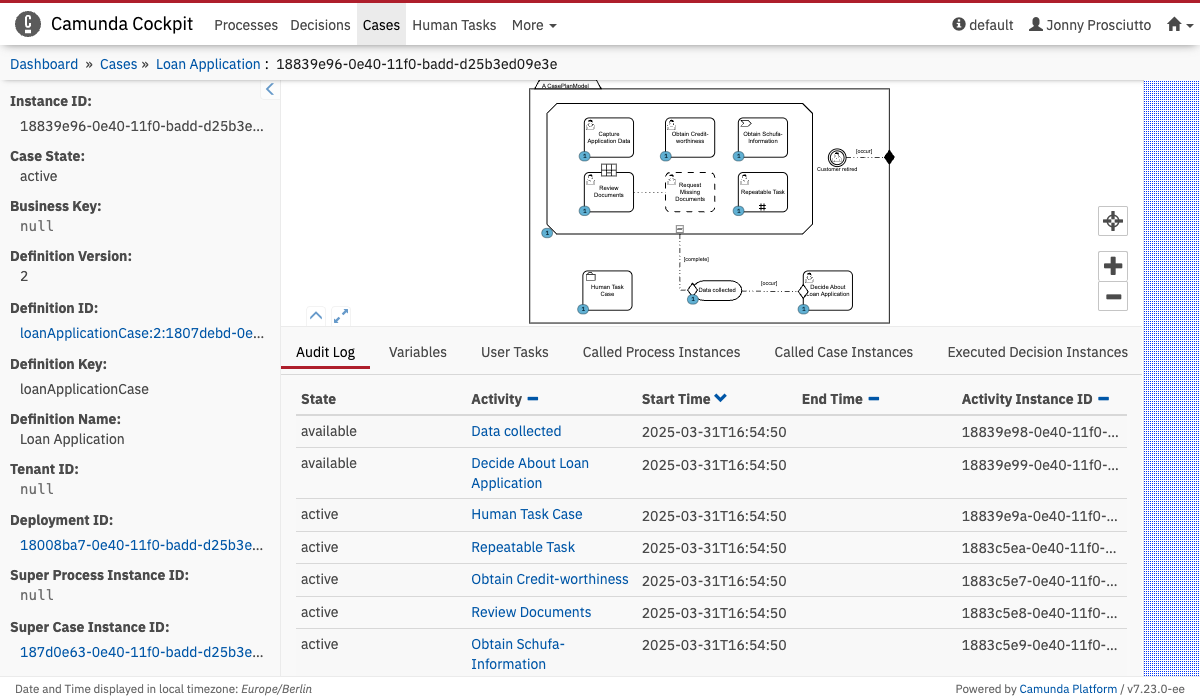This screenshot has width=1200, height=700.
Task: Reset diagram viewport with the crosshair icon
Action: tap(1112, 221)
